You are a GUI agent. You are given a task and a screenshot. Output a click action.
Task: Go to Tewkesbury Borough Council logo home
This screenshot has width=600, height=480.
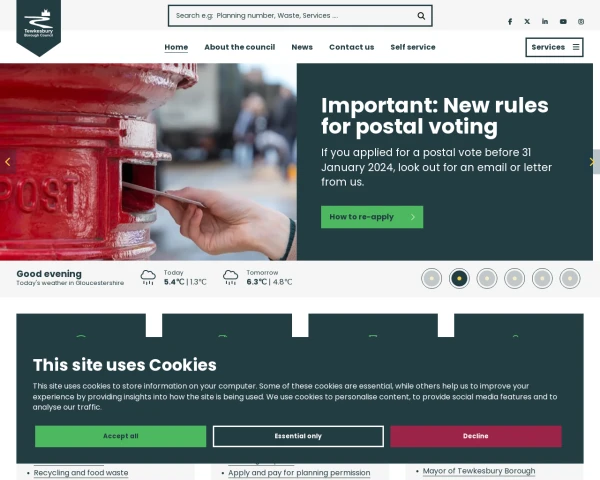(39, 27)
